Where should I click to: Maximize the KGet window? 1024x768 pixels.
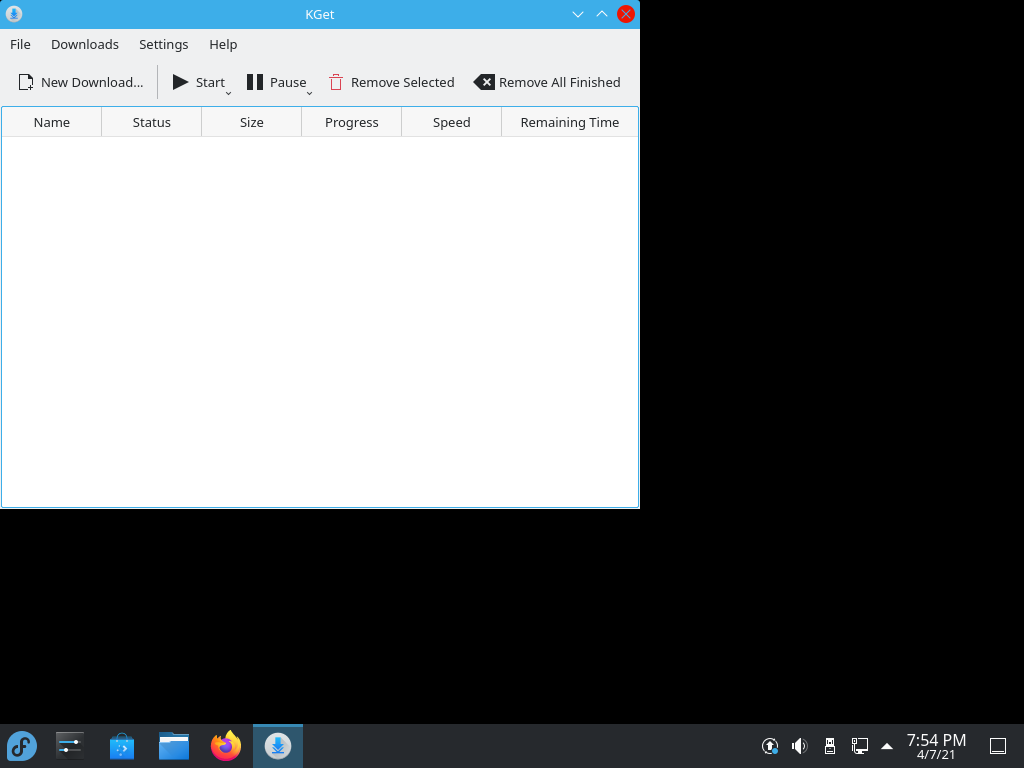602,14
